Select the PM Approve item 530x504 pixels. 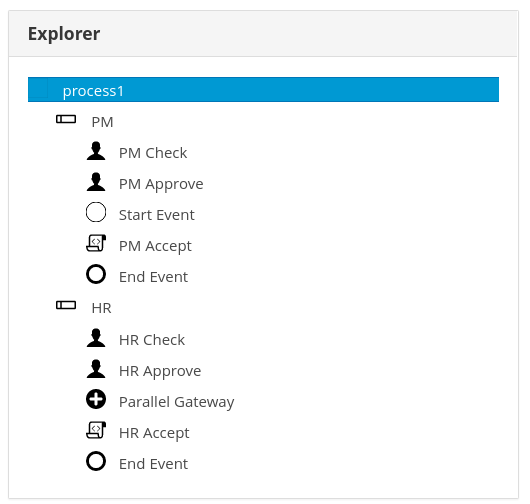[161, 184]
